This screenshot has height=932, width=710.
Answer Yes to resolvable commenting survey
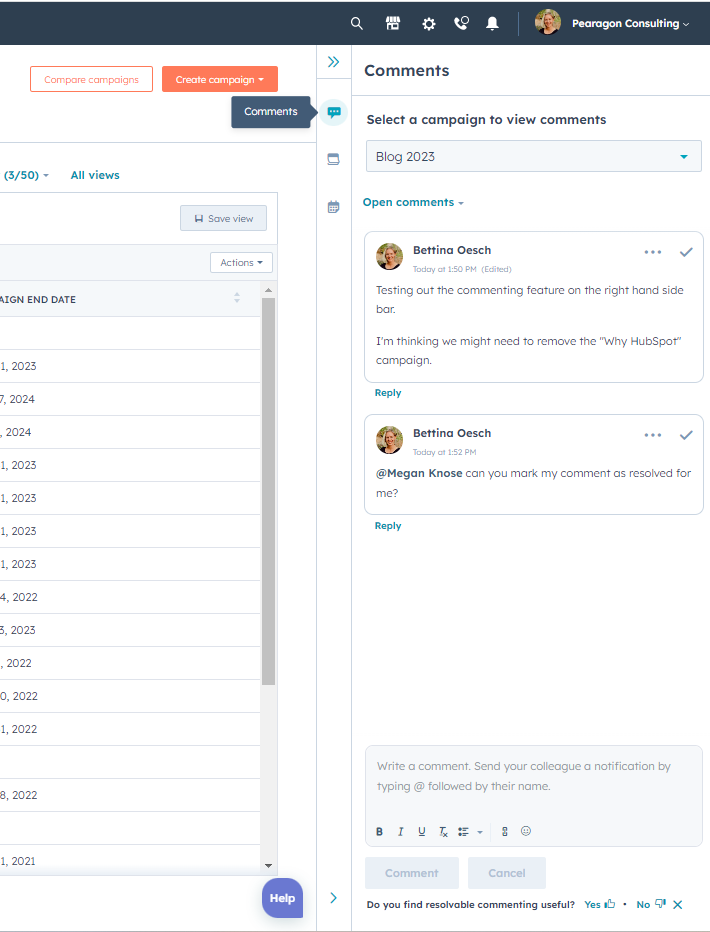599,904
